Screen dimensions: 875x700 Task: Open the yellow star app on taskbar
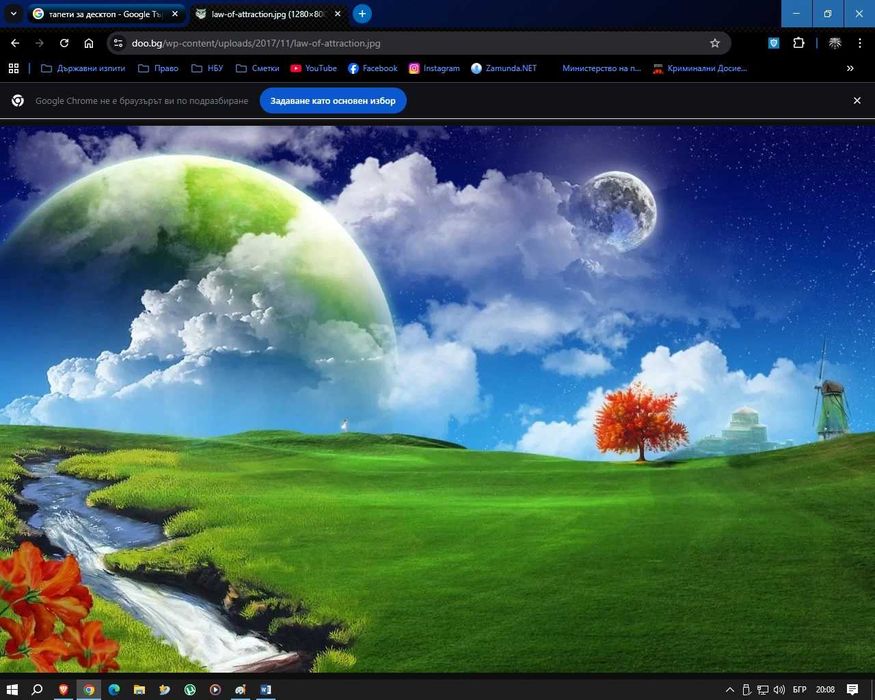pos(165,689)
